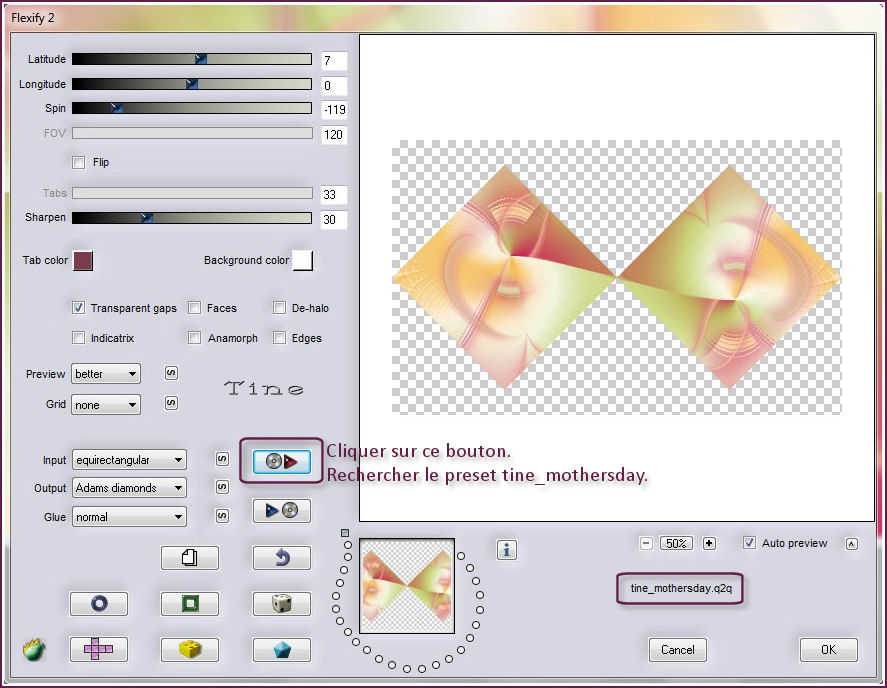
Task: Click the Sharpen slider track
Action: (192, 218)
